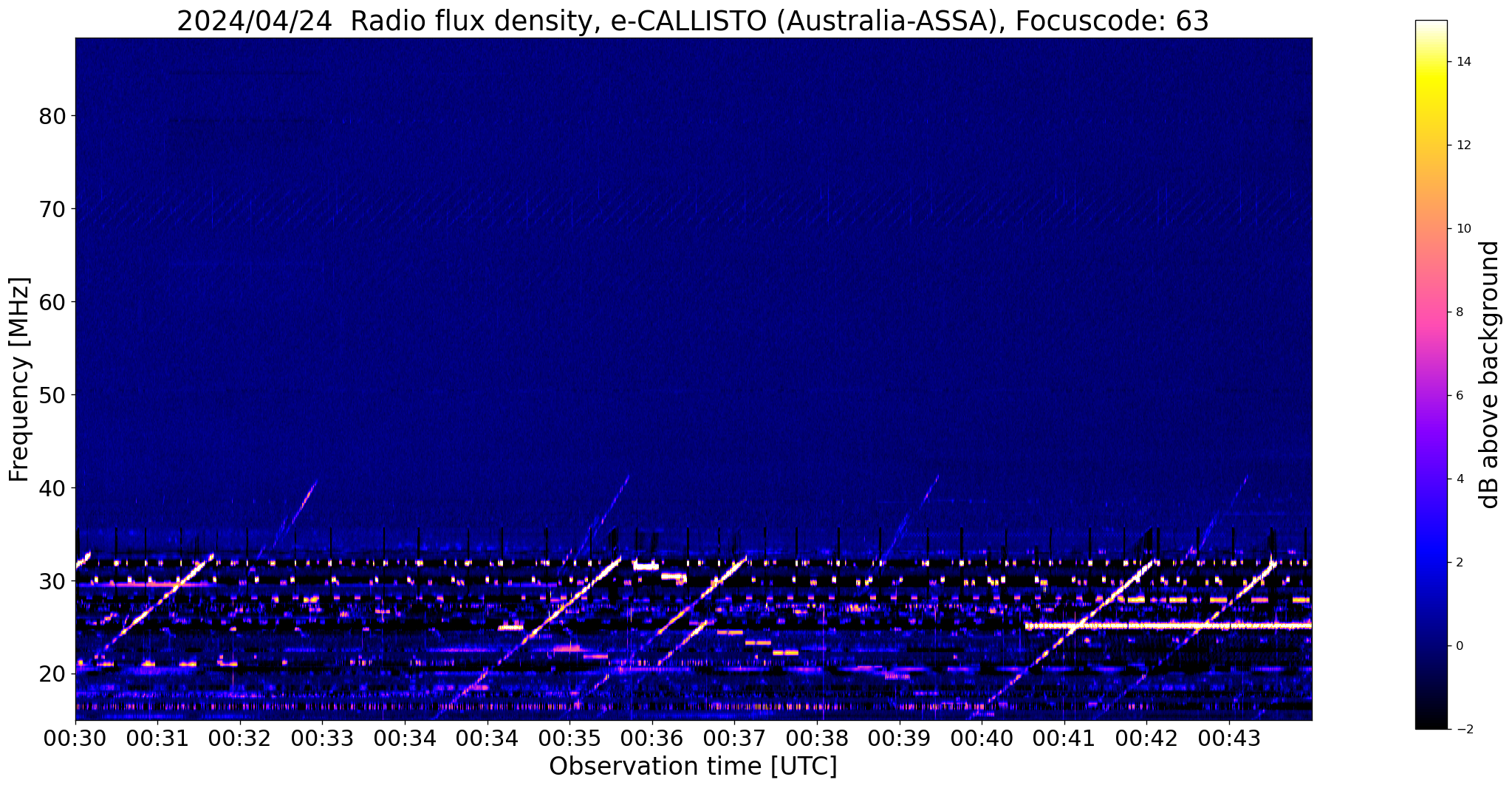Screen dimensions: 1512x788
Task: Select the 4 tick label on the colorbar
Action: [x=1459, y=479]
